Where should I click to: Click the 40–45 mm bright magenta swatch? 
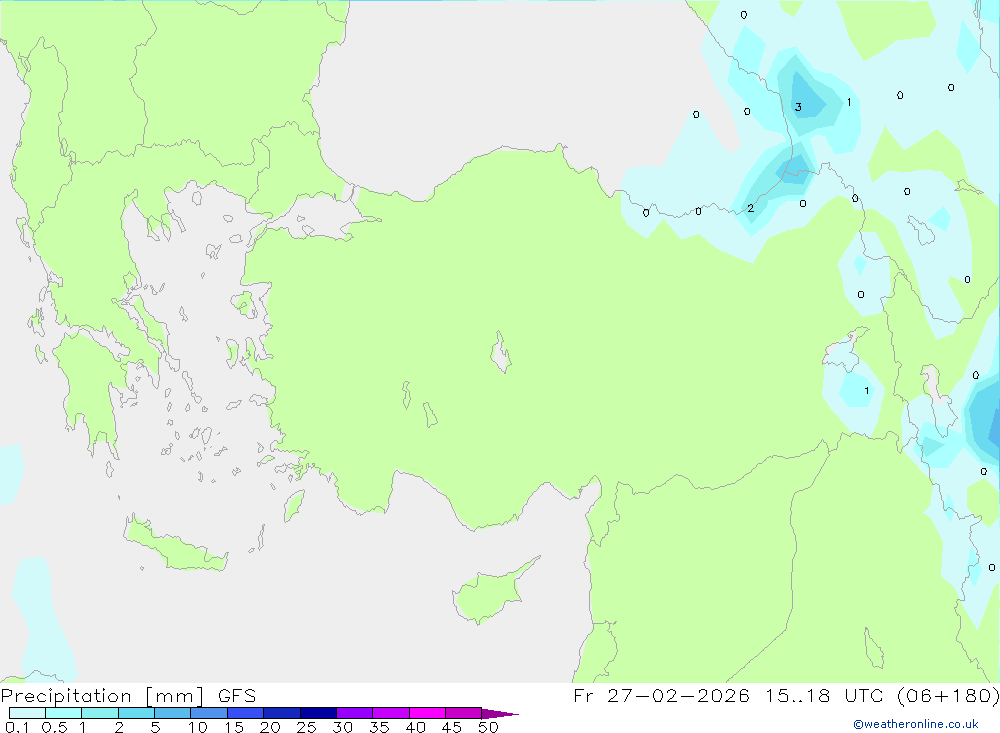coord(427,713)
